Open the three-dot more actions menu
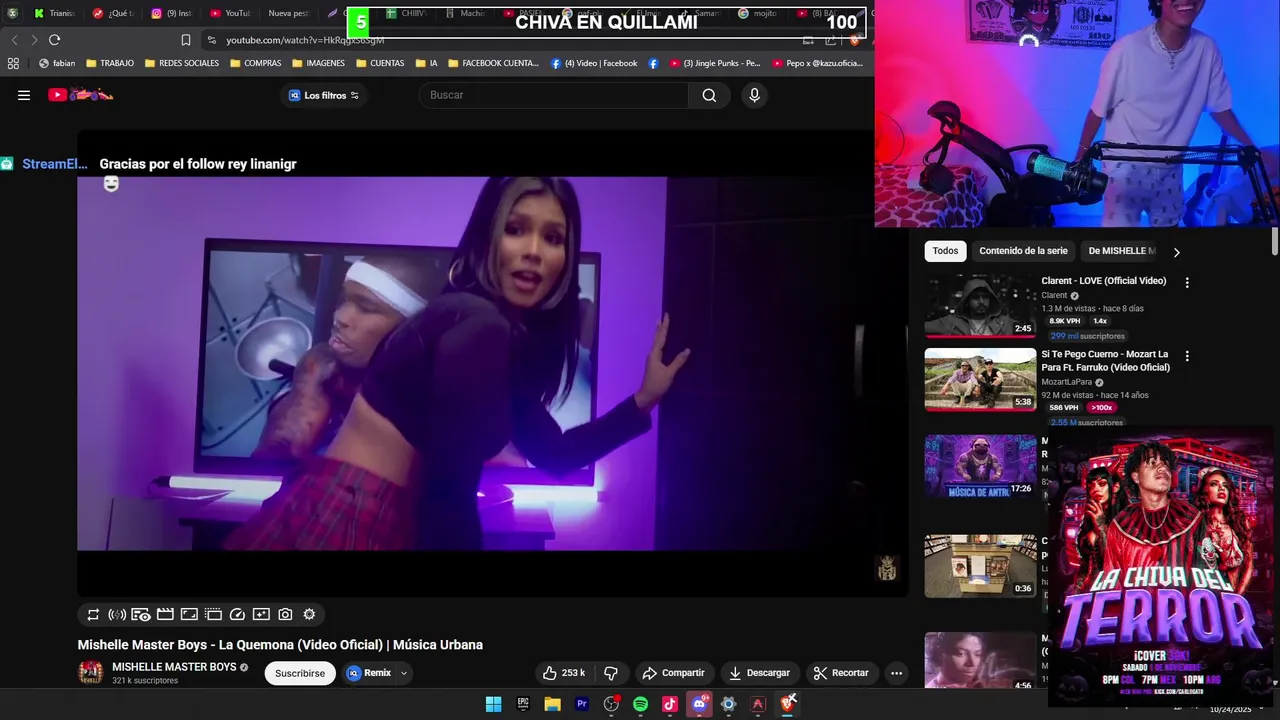The image size is (1280, 720). (x=897, y=673)
